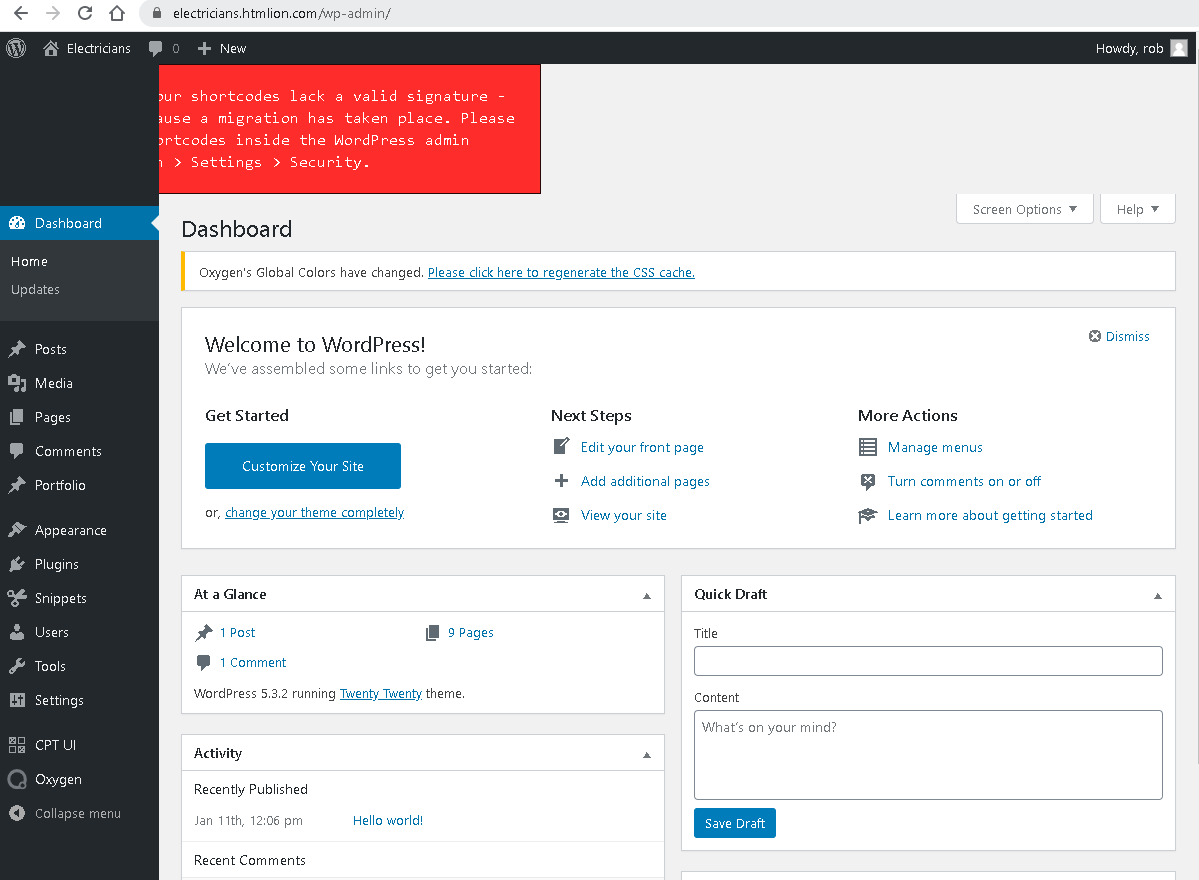Click the regenerate CSS cache link
Screen dimensions: 1199x880
pos(561,271)
